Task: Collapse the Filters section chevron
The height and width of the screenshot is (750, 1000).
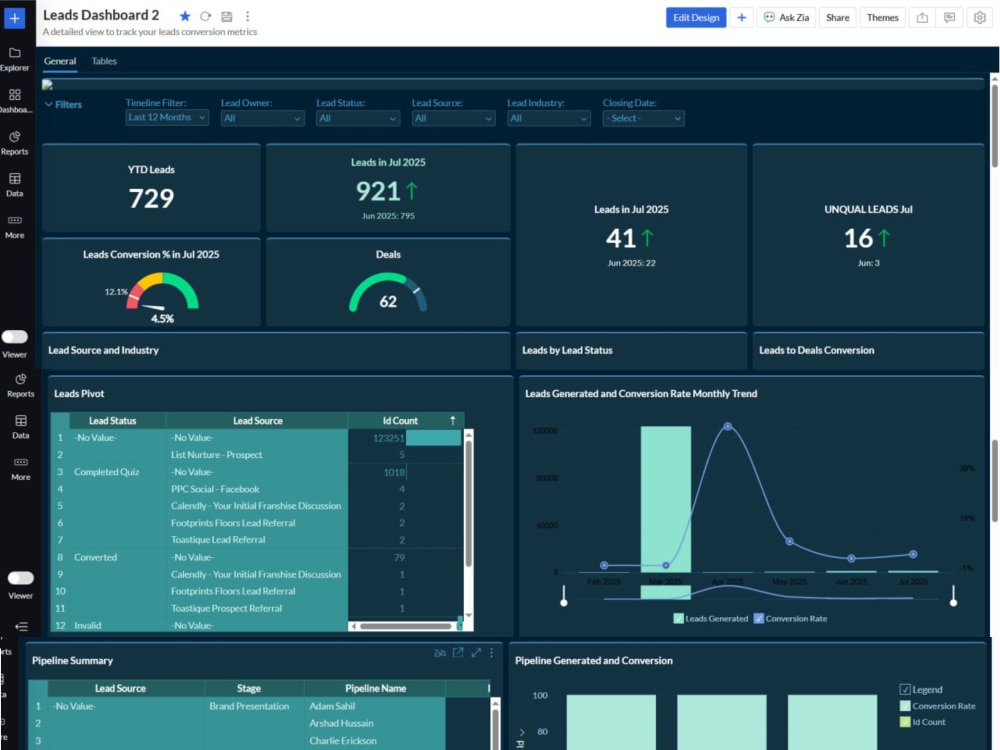Action: point(48,104)
